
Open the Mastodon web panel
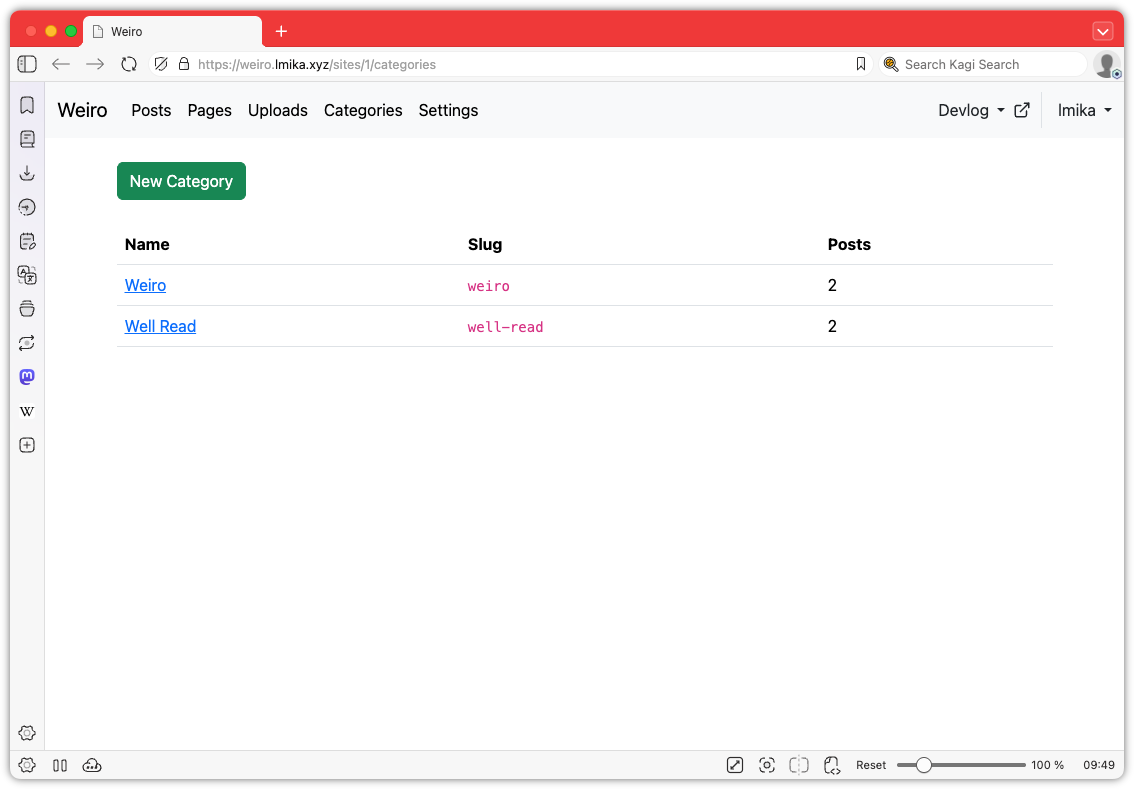pos(27,377)
